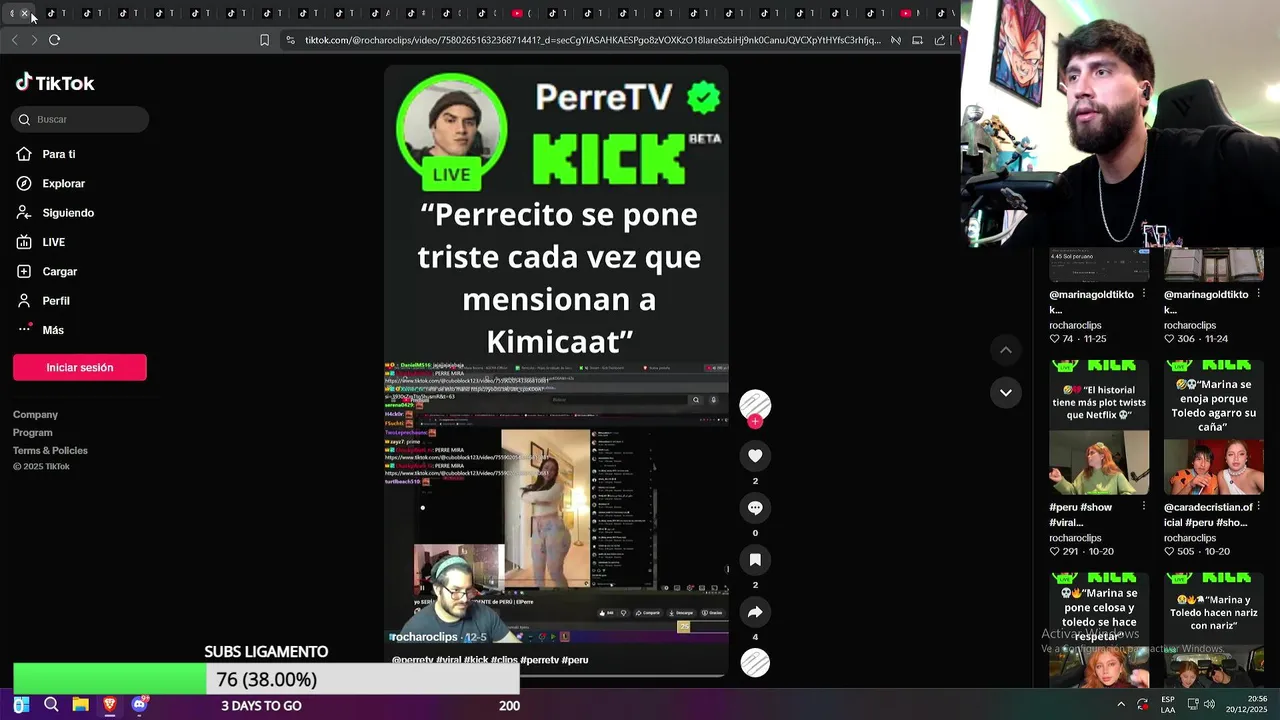Open File Explorer from taskbar
The image size is (1280, 720).
[80, 705]
